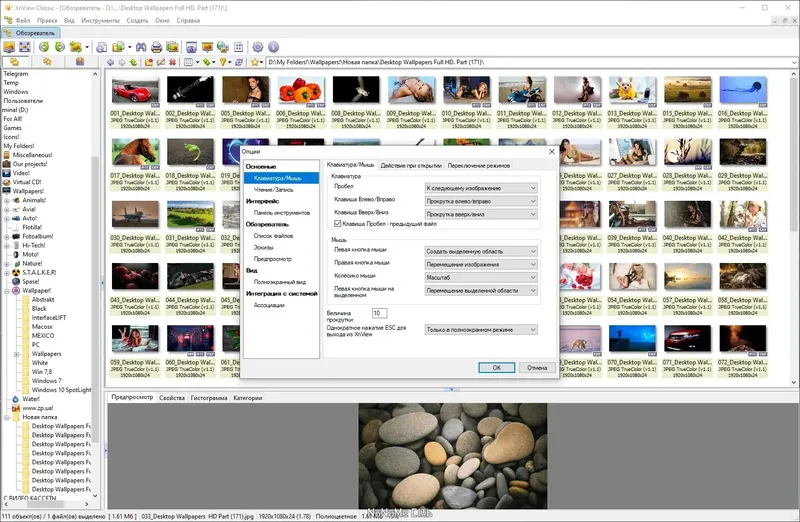This screenshot has height=522, width=800.
Task: Open the 'Колёсико мыши' dropdown
Action: click(x=481, y=278)
